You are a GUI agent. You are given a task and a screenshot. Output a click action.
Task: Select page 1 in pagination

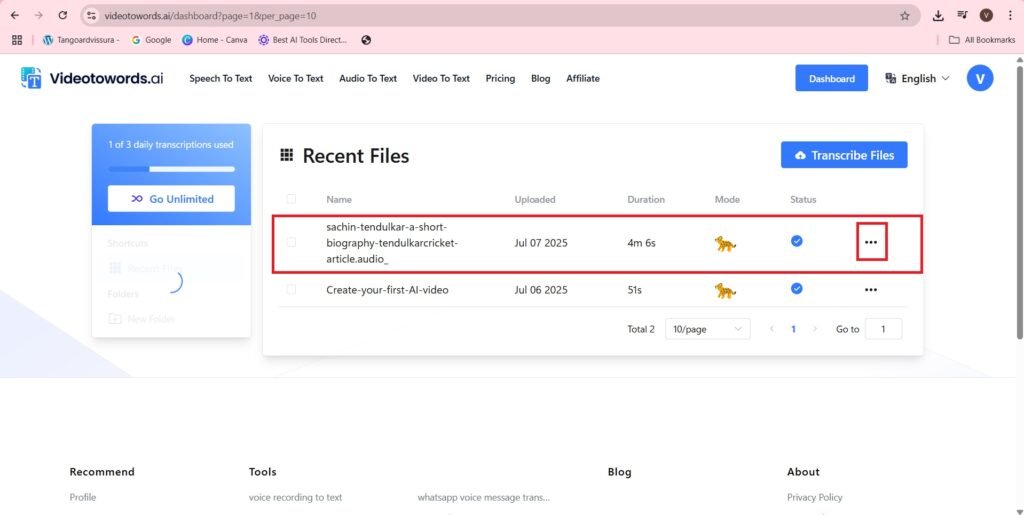tap(793, 329)
